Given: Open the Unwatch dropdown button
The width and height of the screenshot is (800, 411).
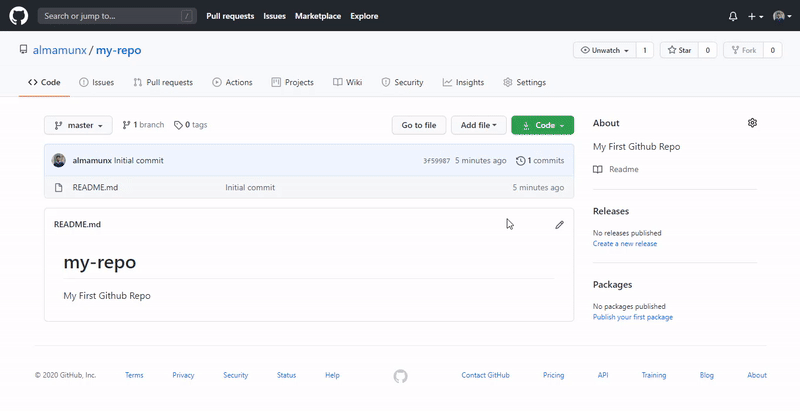Looking at the screenshot, I should pos(605,50).
